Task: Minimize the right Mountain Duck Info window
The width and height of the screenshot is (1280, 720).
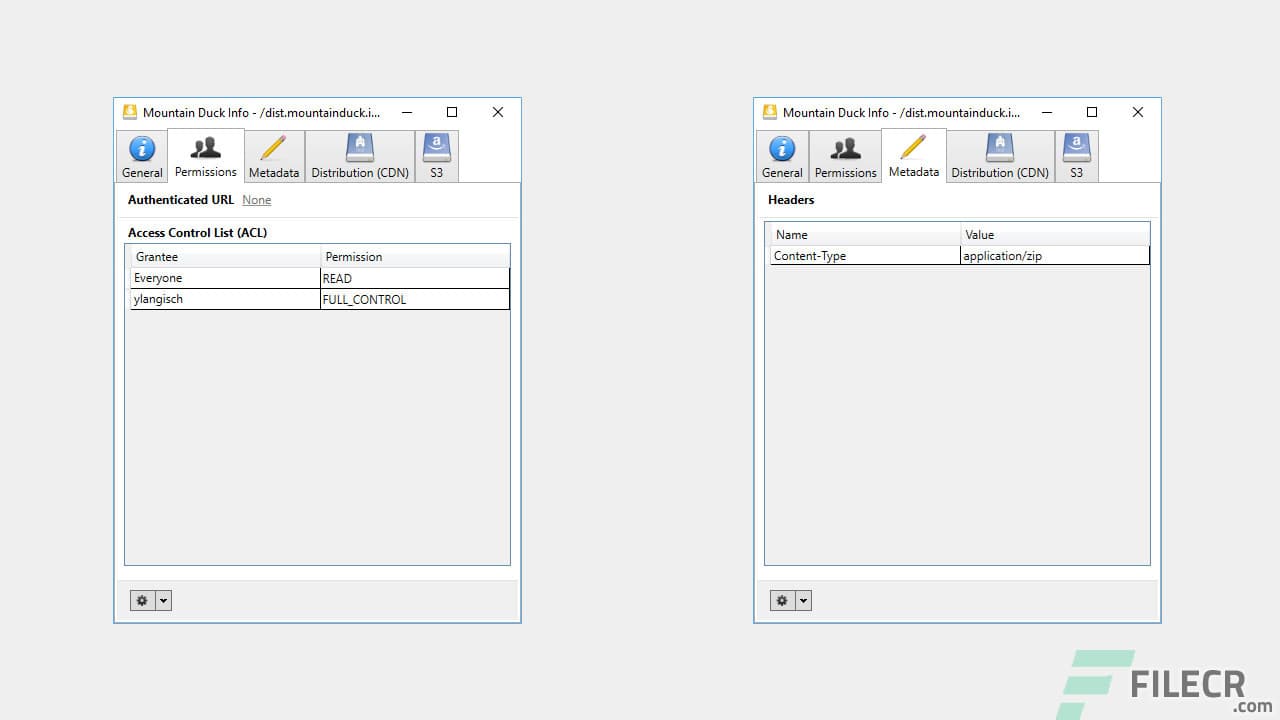Action: (x=1046, y=112)
